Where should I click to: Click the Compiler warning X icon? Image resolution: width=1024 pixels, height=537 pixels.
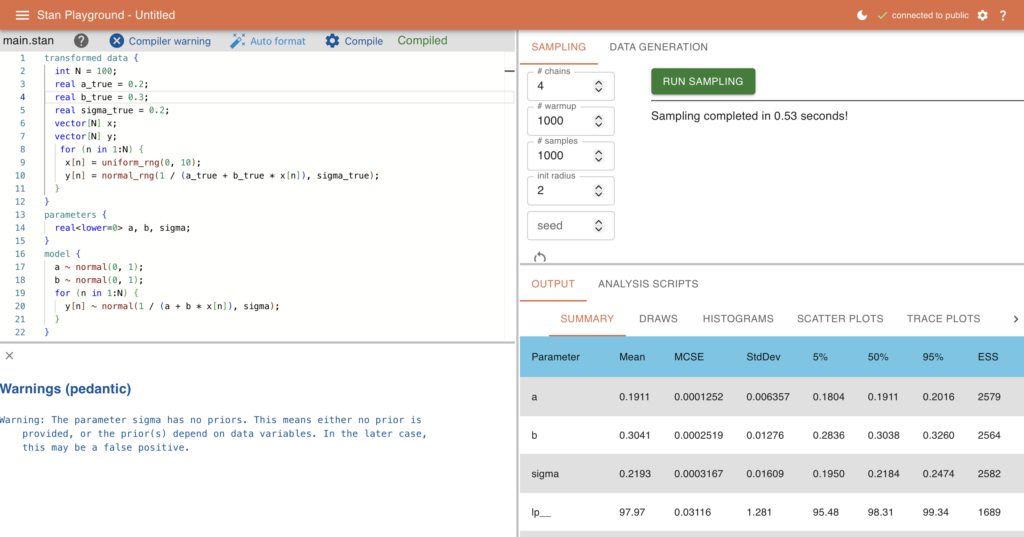[117, 41]
